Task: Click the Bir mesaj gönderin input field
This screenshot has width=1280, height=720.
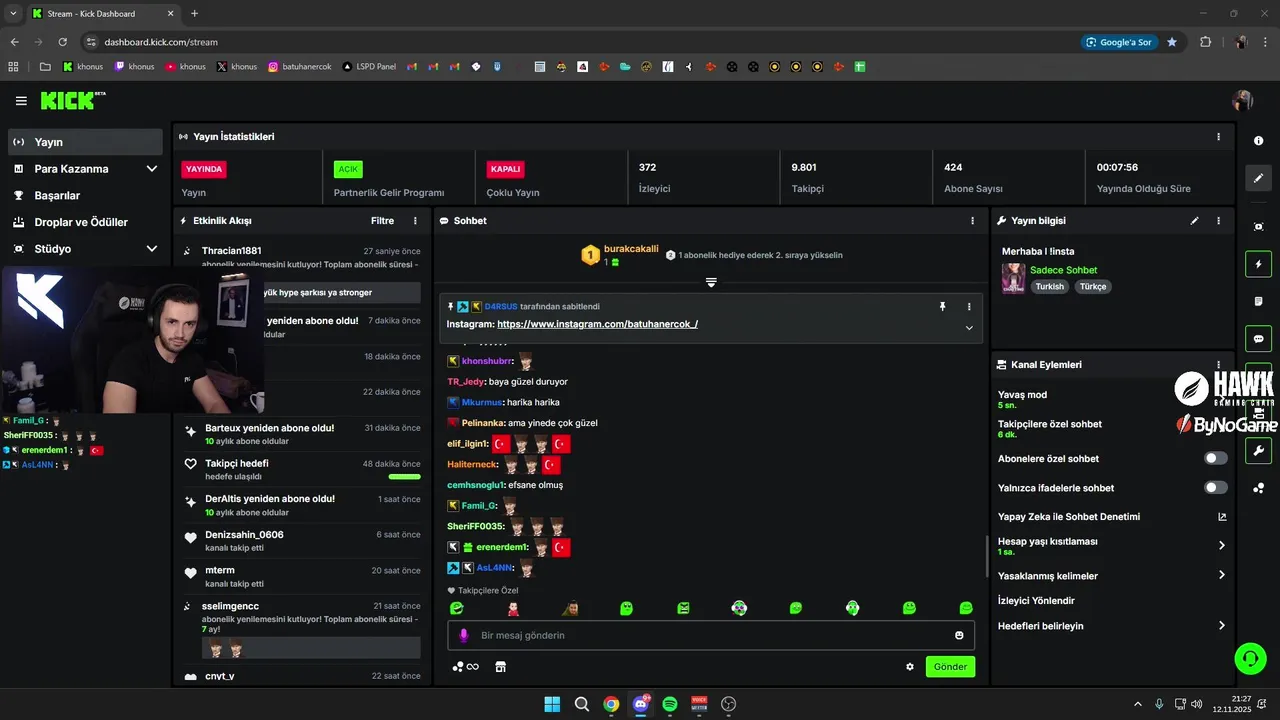Action: [x=711, y=635]
